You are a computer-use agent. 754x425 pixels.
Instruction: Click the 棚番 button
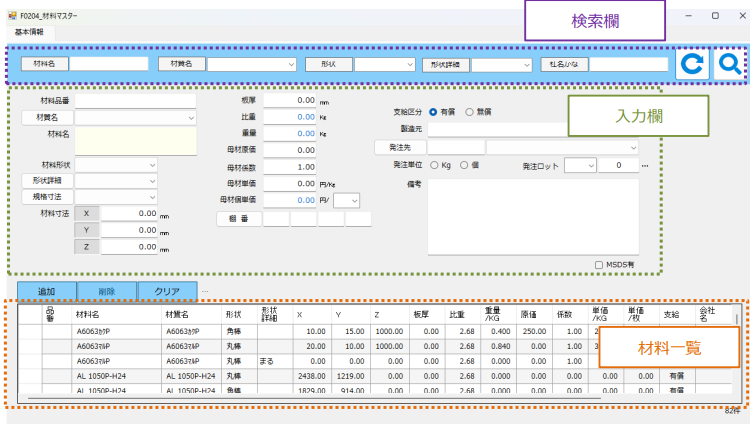[239, 219]
